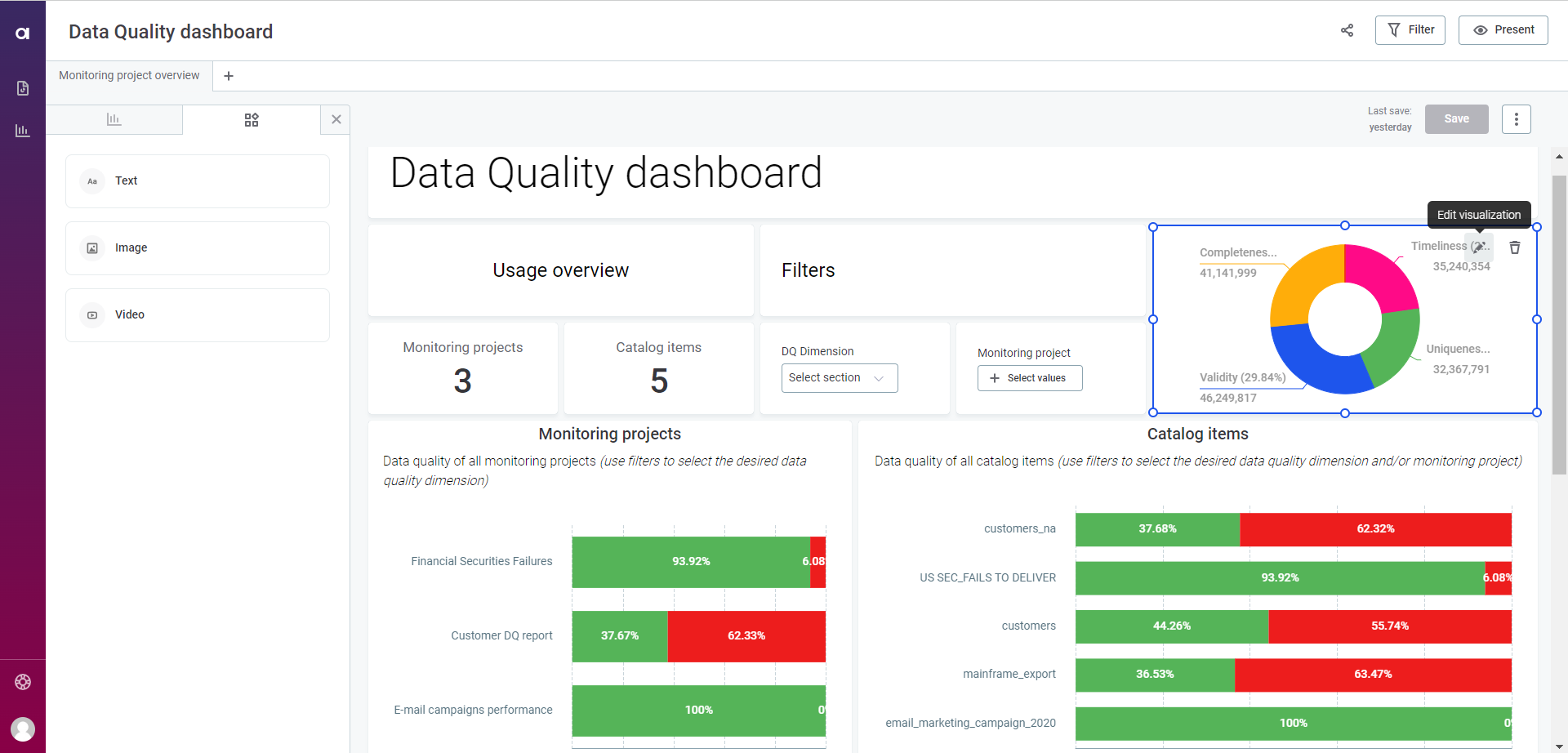Switch to the visualizations chart tab

[114, 119]
